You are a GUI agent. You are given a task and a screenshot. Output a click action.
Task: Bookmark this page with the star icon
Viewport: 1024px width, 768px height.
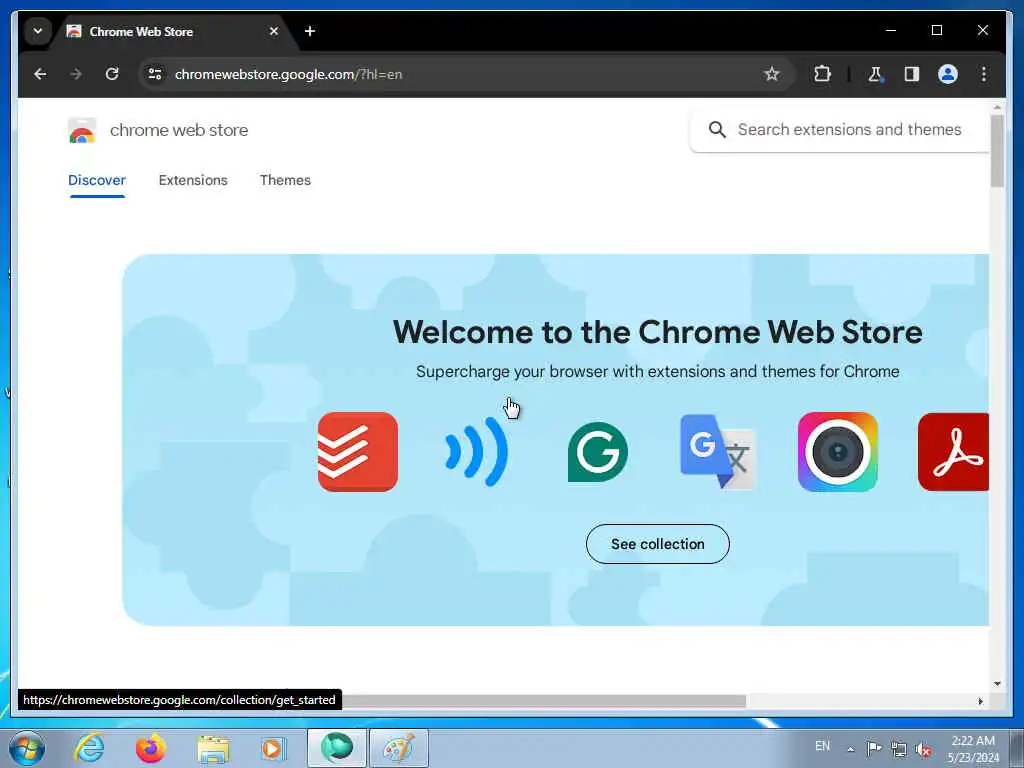[x=772, y=74]
